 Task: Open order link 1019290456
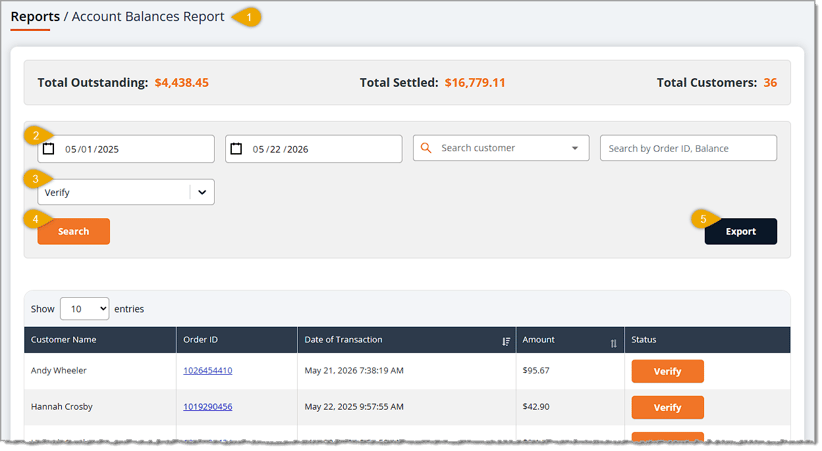[x=208, y=406]
